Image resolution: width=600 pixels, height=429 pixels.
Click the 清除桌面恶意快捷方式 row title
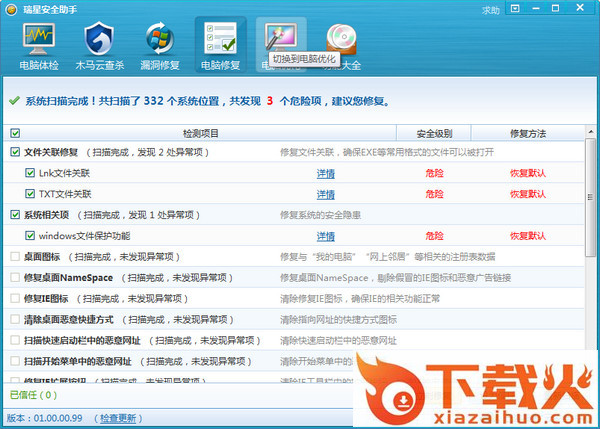(x=68, y=320)
